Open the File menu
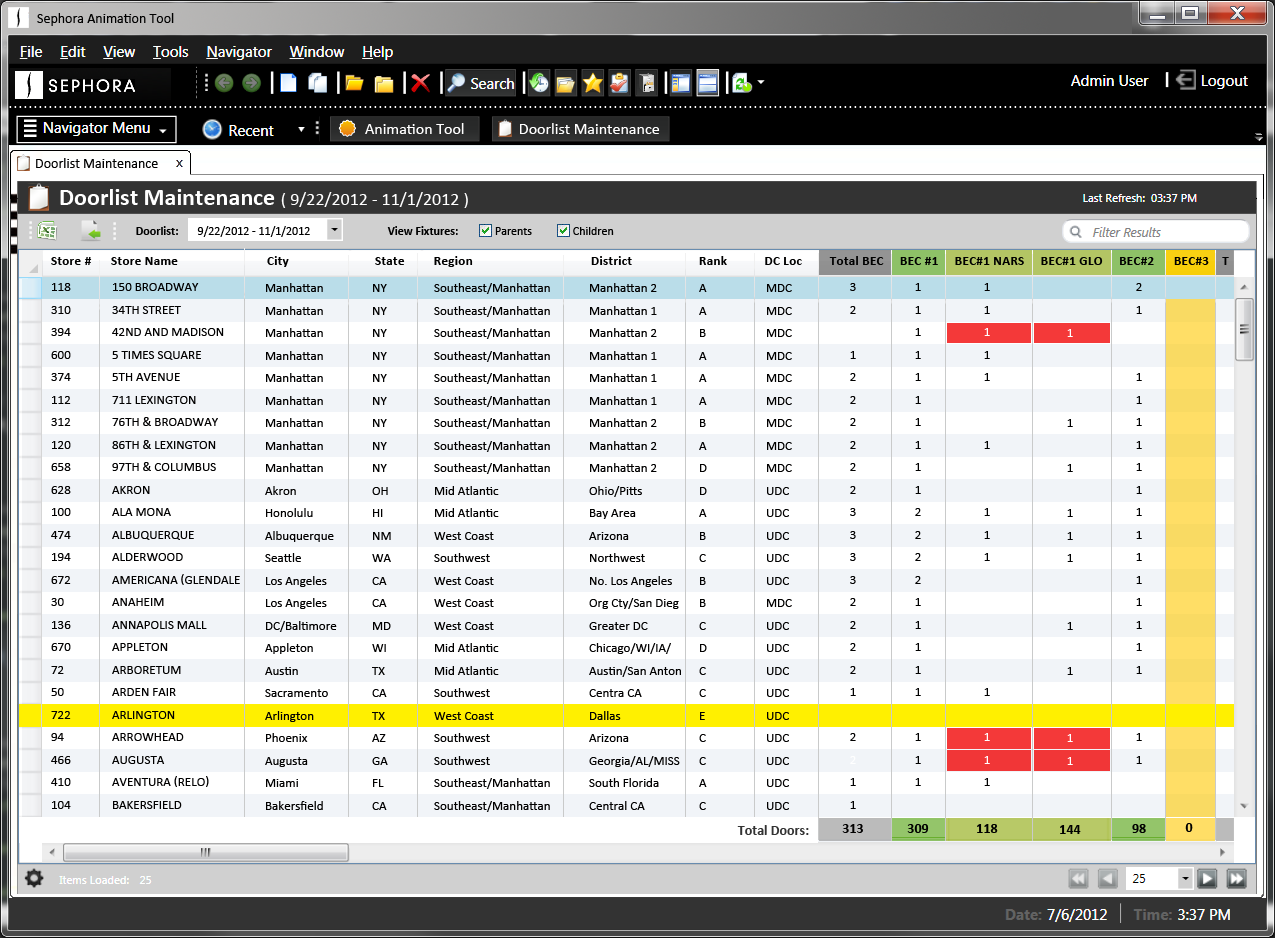The width and height of the screenshot is (1275, 938). tap(31, 52)
